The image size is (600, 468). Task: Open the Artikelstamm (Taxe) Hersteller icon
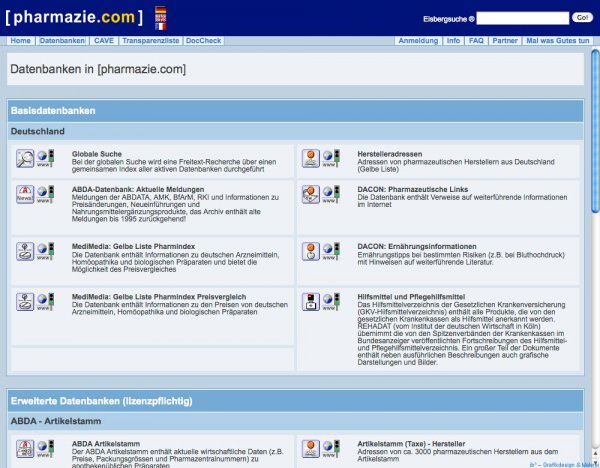pos(311,449)
